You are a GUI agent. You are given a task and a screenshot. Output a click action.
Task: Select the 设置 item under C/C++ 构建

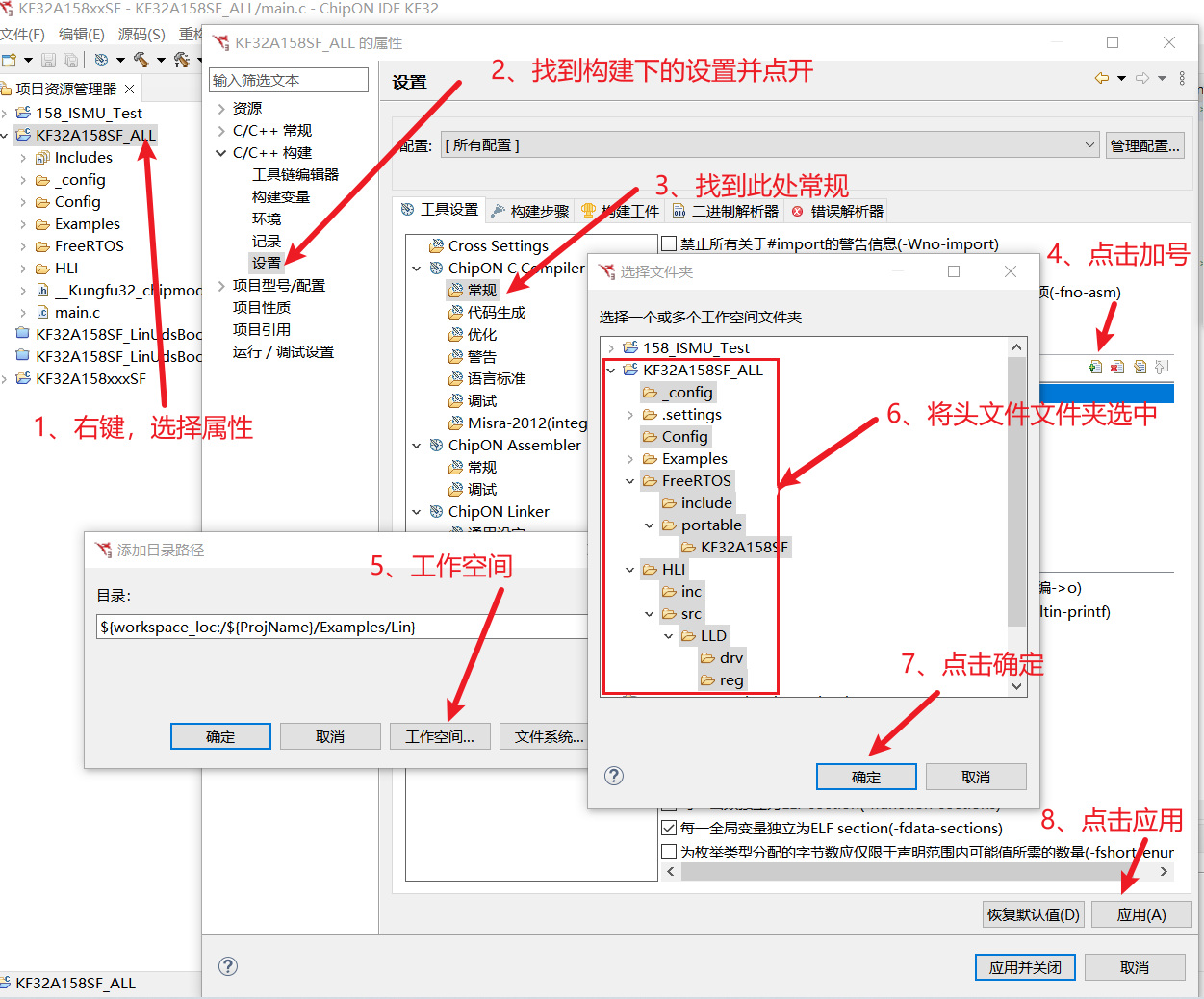tap(267, 263)
